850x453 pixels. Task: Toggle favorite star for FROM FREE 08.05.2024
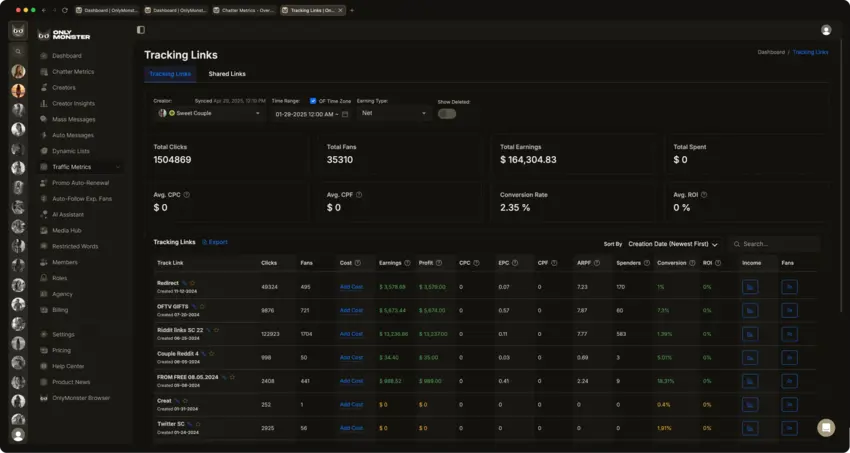click(232, 377)
